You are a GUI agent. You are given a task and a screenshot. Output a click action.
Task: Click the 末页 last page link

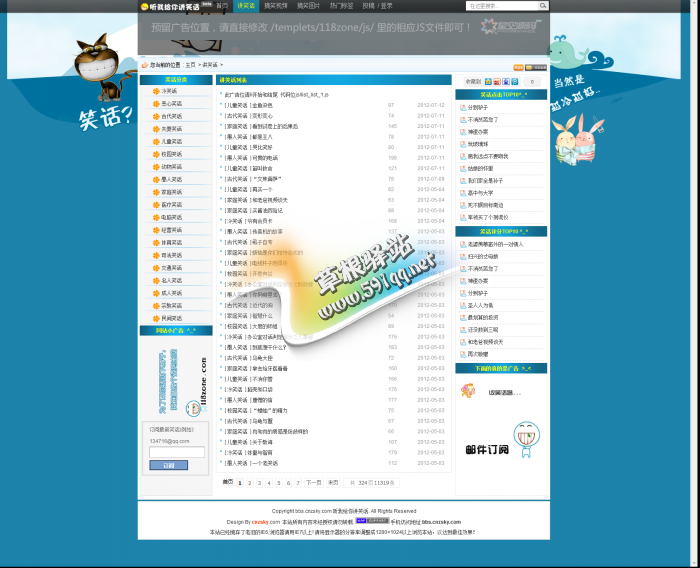[x=333, y=483]
